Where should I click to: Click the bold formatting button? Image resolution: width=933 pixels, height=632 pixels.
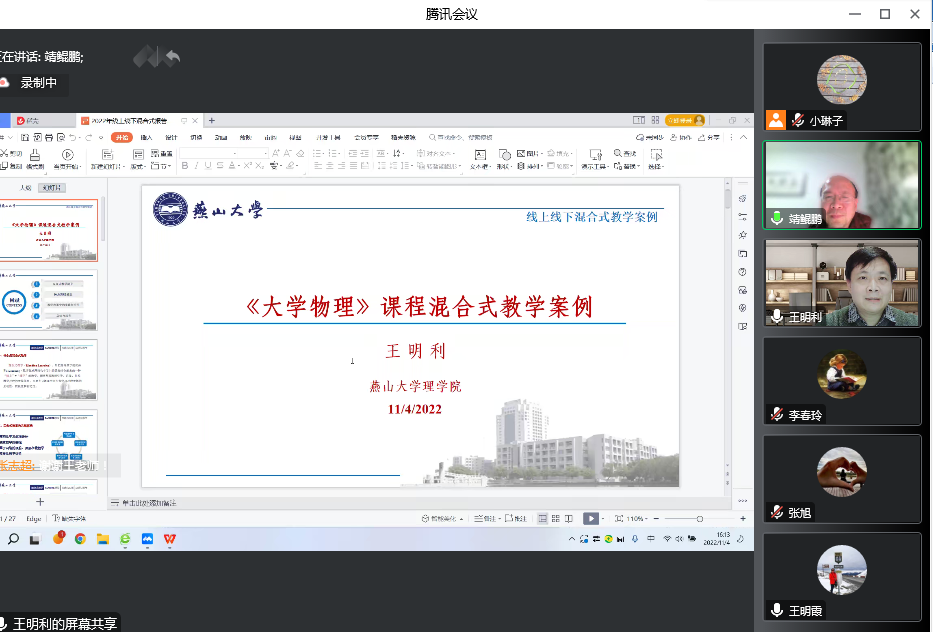[x=186, y=166]
